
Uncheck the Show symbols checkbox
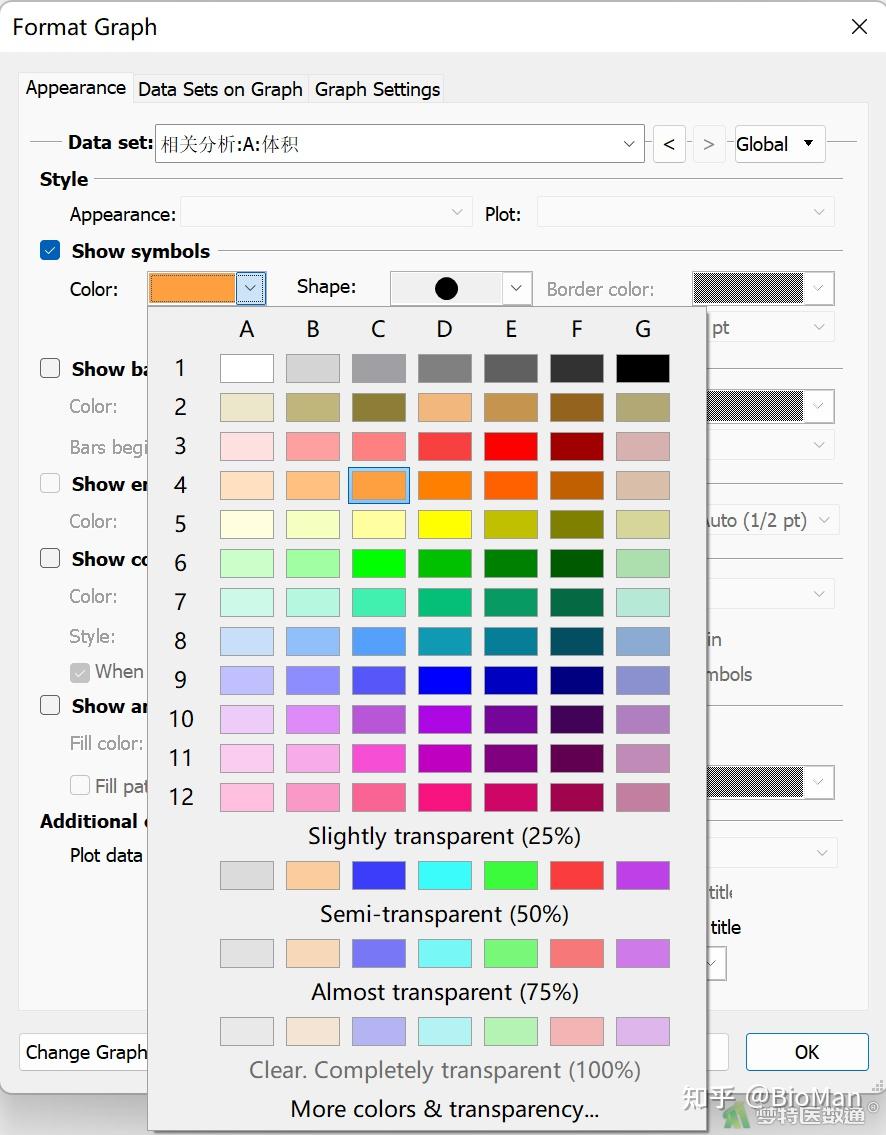click(50, 251)
